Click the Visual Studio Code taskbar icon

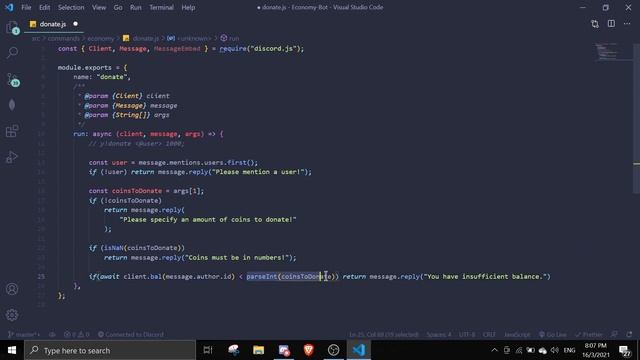(359, 350)
